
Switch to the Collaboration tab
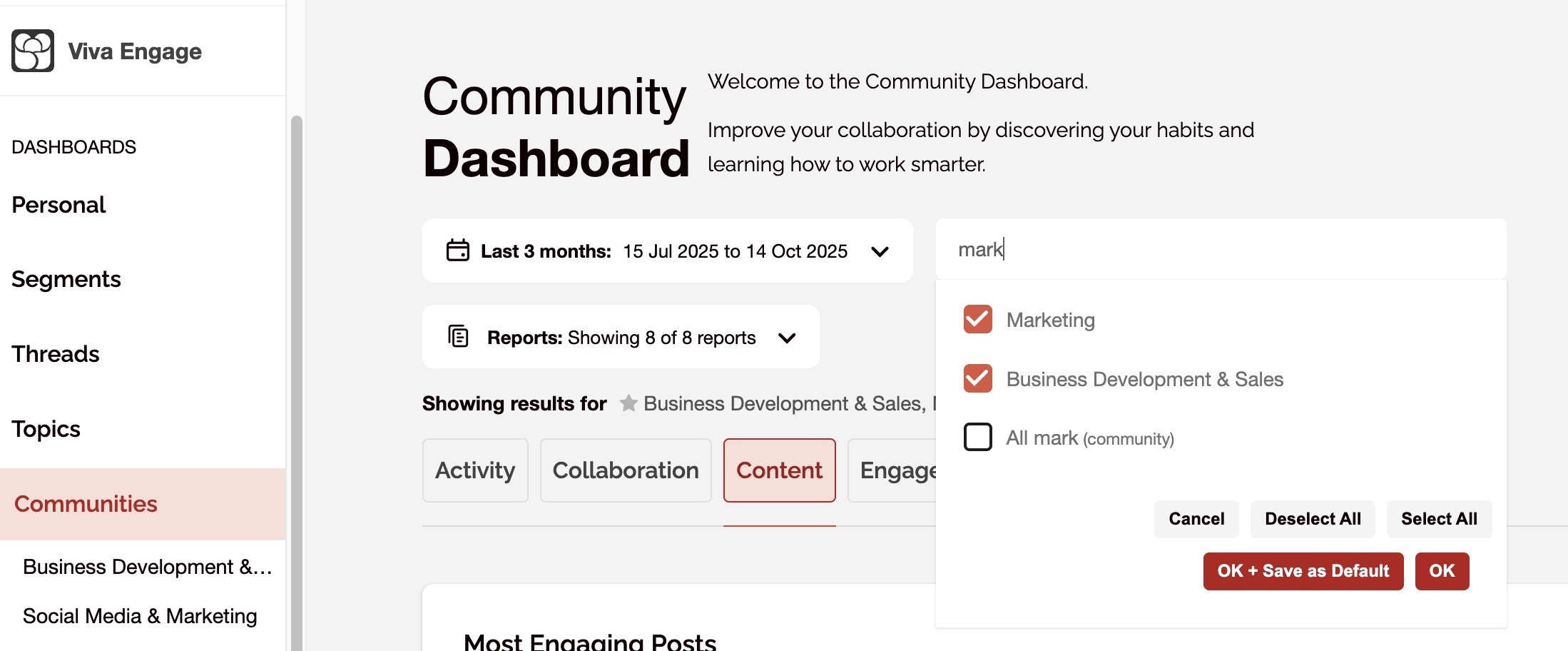pyautogui.click(x=626, y=470)
